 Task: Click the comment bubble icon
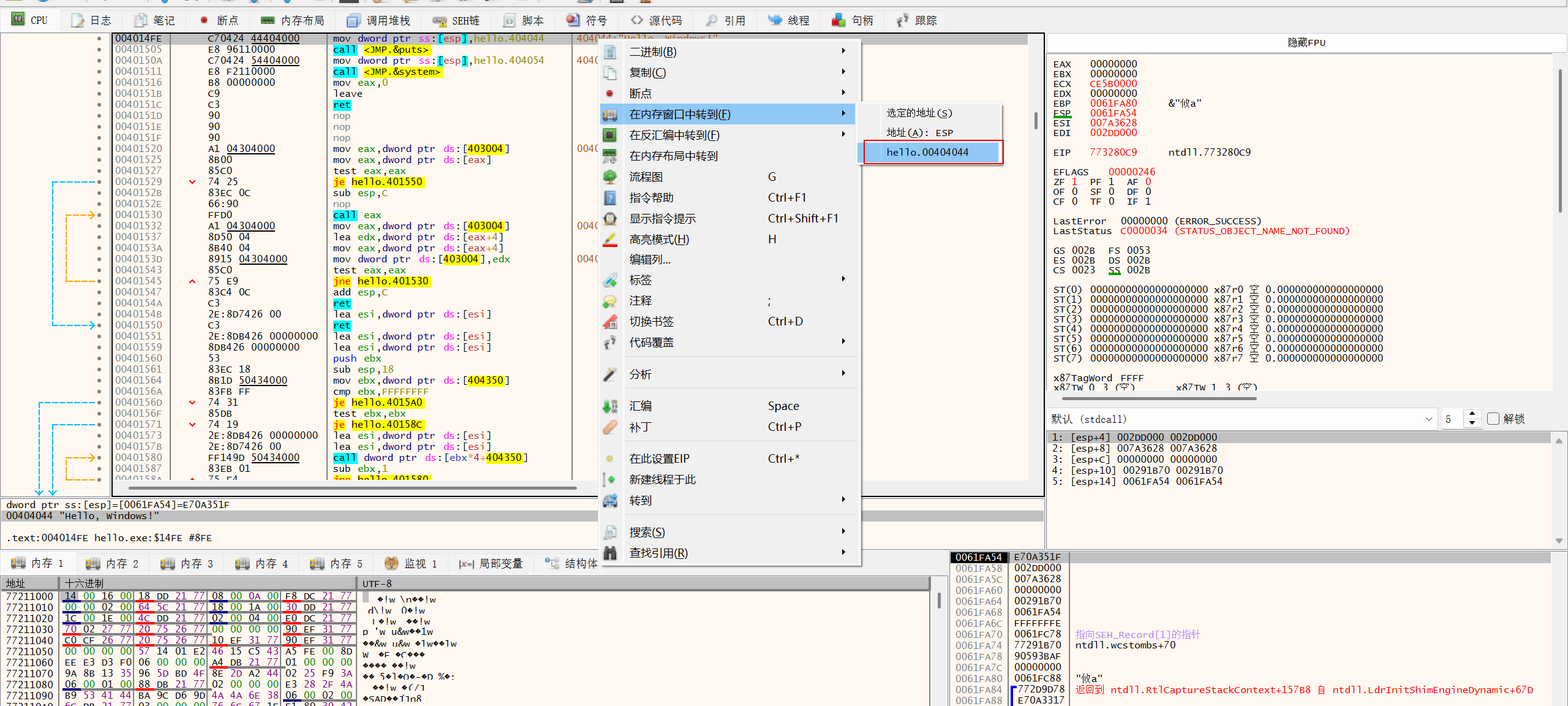pos(610,301)
